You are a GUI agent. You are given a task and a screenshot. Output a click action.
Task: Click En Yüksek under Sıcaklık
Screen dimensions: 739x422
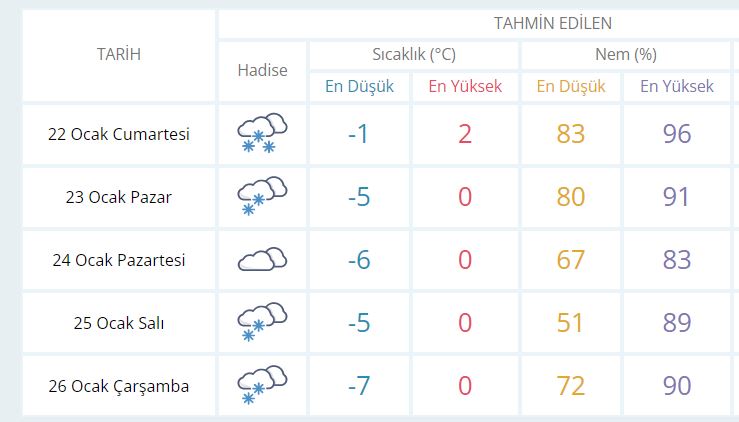point(465,86)
